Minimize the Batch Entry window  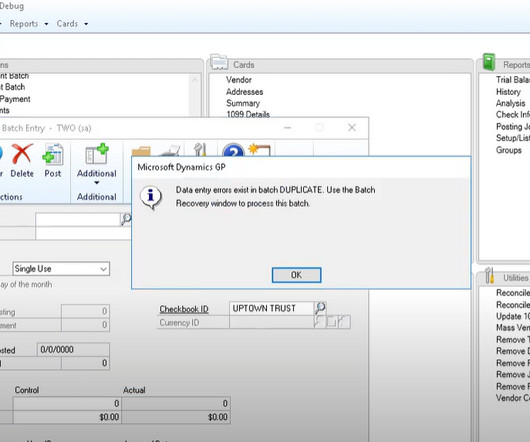coord(288,128)
